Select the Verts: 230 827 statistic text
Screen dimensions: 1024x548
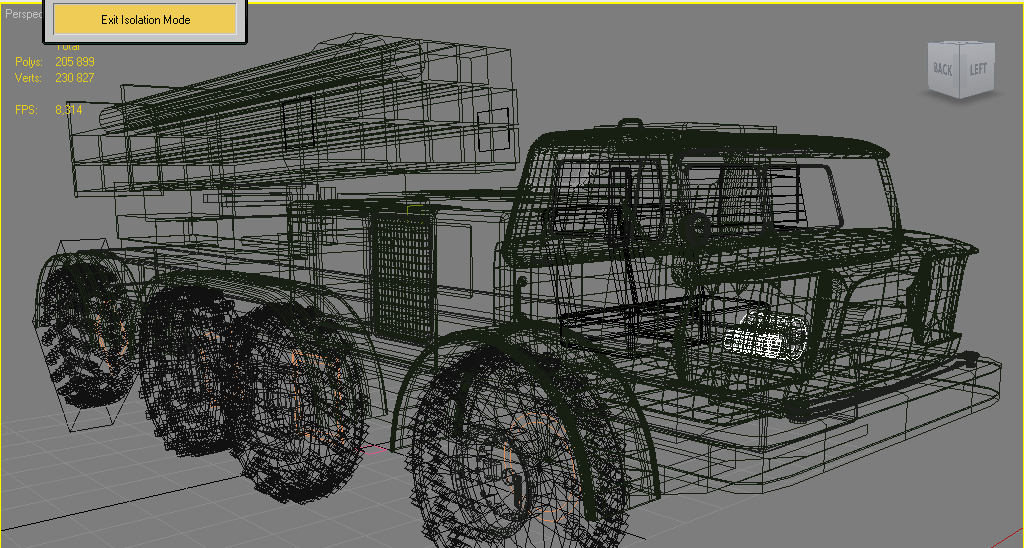[x=55, y=78]
